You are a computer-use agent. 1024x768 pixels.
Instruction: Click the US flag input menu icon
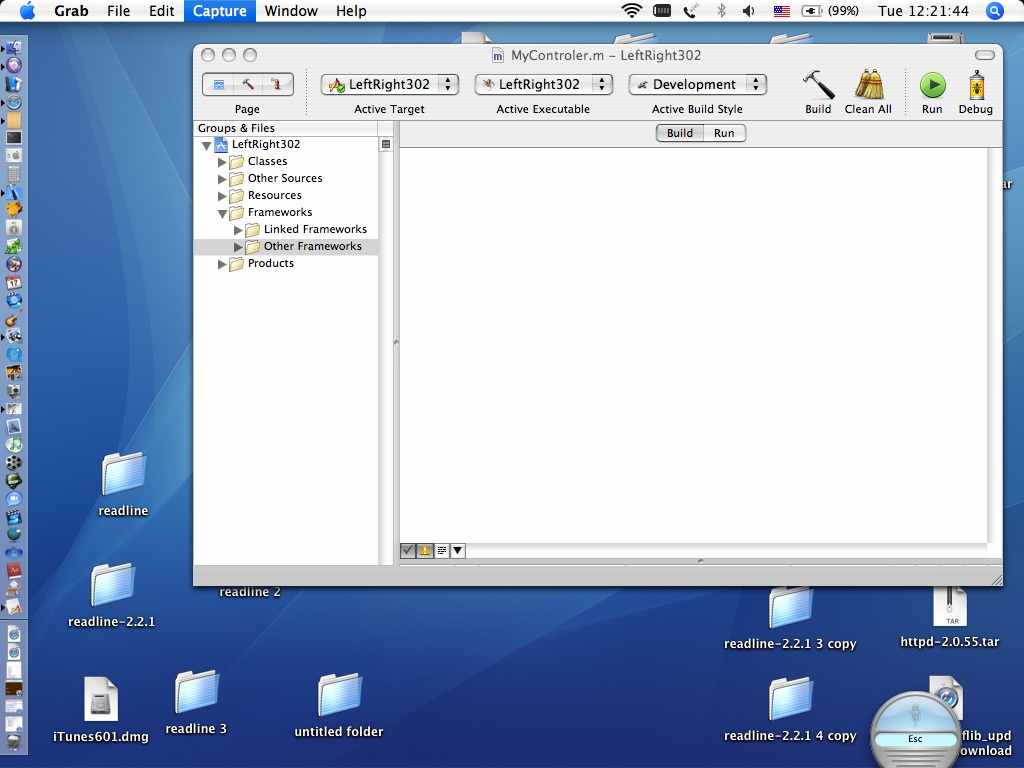point(782,11)
